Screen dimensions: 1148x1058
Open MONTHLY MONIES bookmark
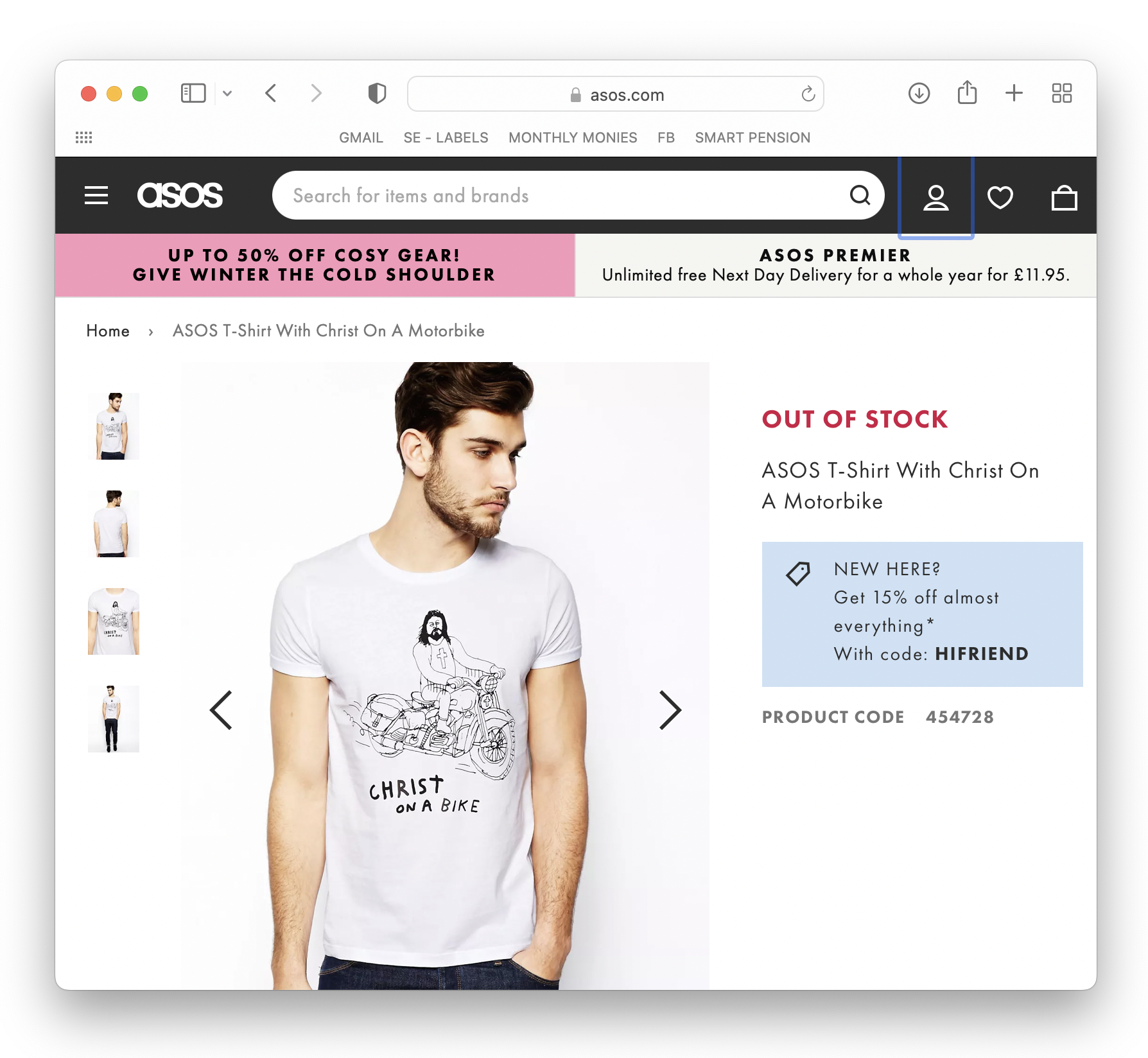point(573,138)
